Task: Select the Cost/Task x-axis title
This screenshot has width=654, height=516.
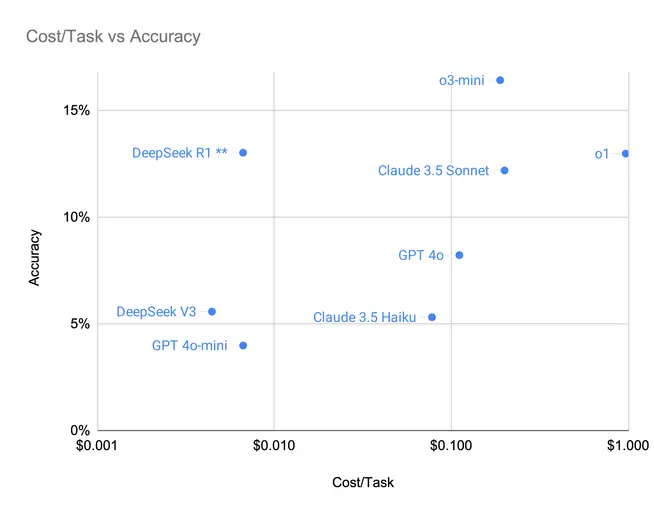Action: [x=362, y=482]
